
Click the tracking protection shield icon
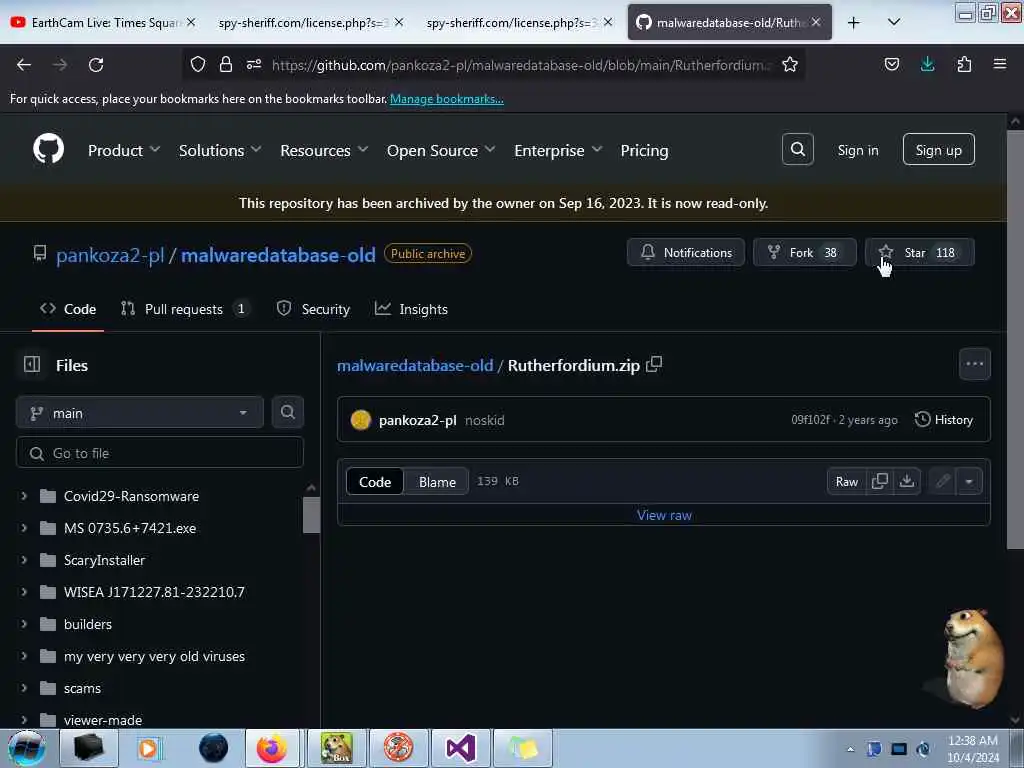pyautogui.click(x=198, y=64)
